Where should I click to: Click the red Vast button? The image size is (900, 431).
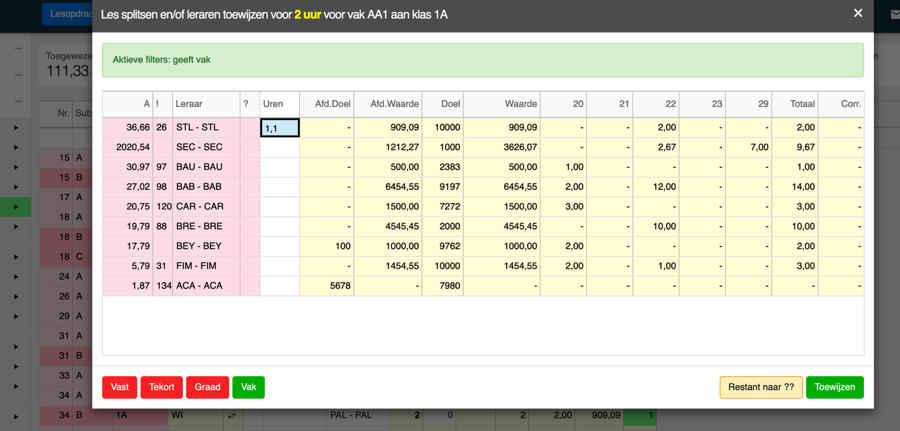119,387
